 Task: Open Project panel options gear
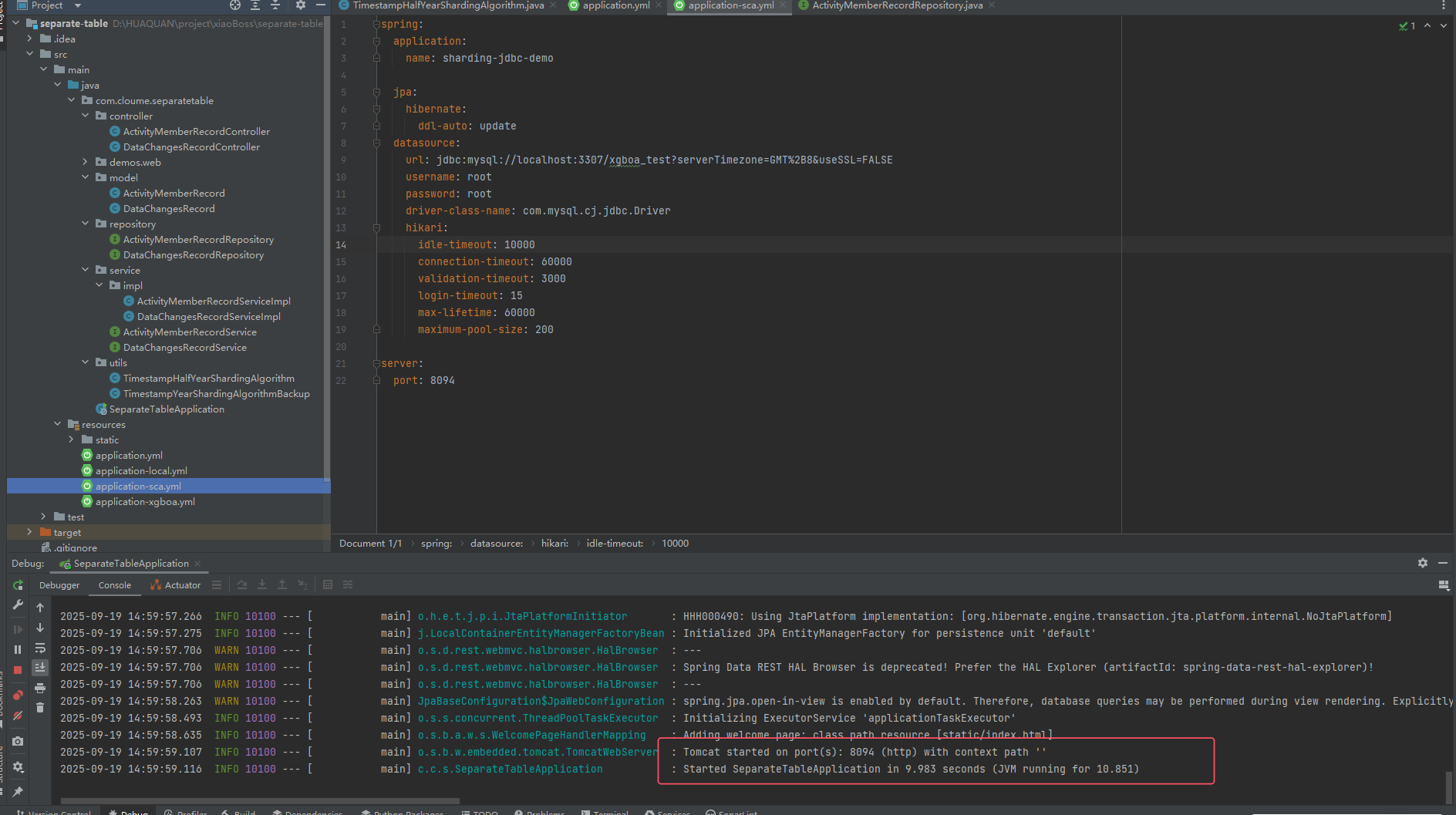[300, 5]
